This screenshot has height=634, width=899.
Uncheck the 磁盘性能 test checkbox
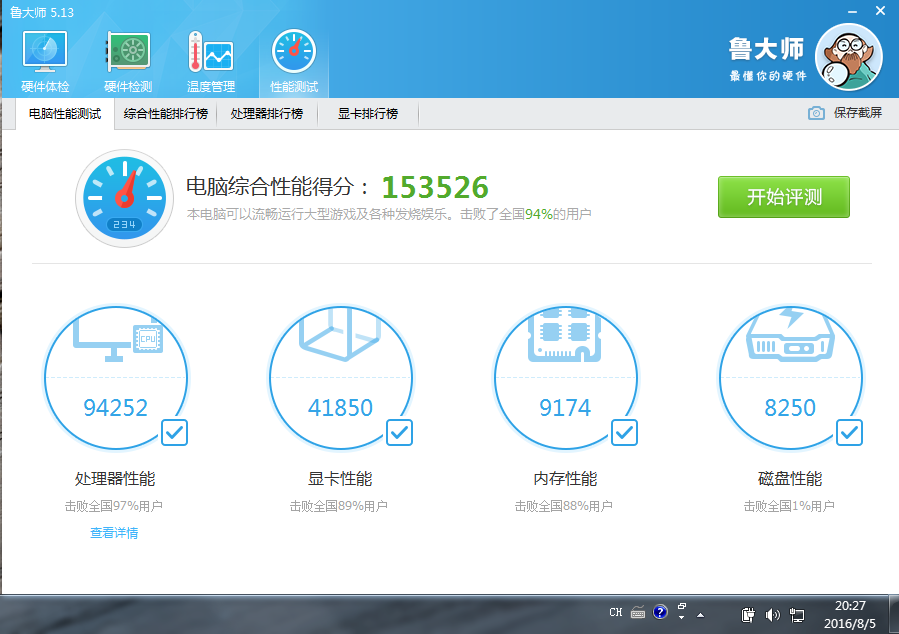click(x=849, y=432)
